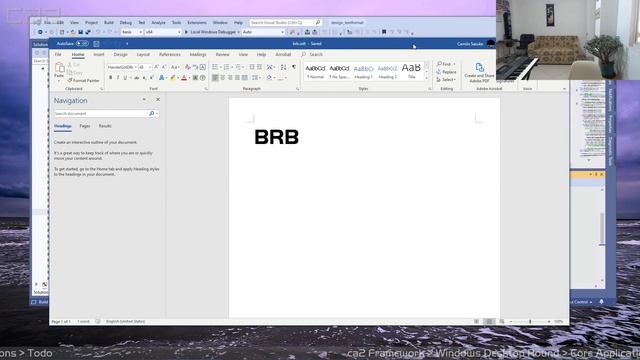This screenshot has width=640, height=360.
Task: Click Local Windows Debugger in Visual Studio
Action: 211,32
